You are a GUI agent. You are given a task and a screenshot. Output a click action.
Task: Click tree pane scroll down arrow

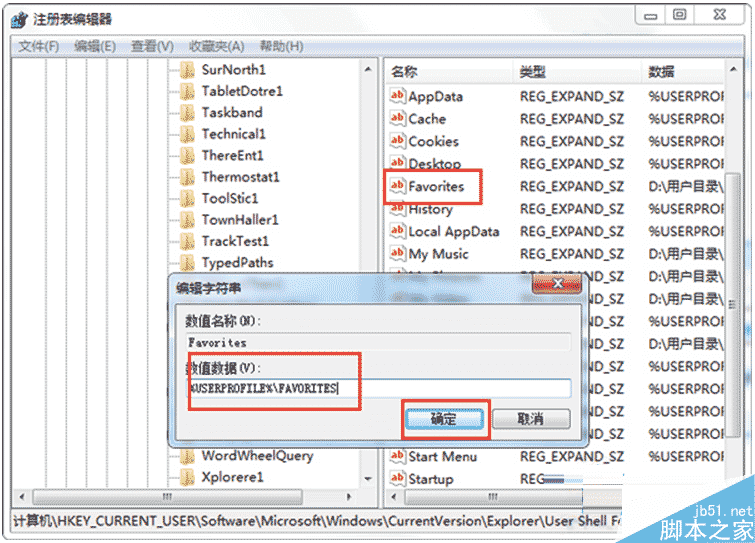coord(368,478)
